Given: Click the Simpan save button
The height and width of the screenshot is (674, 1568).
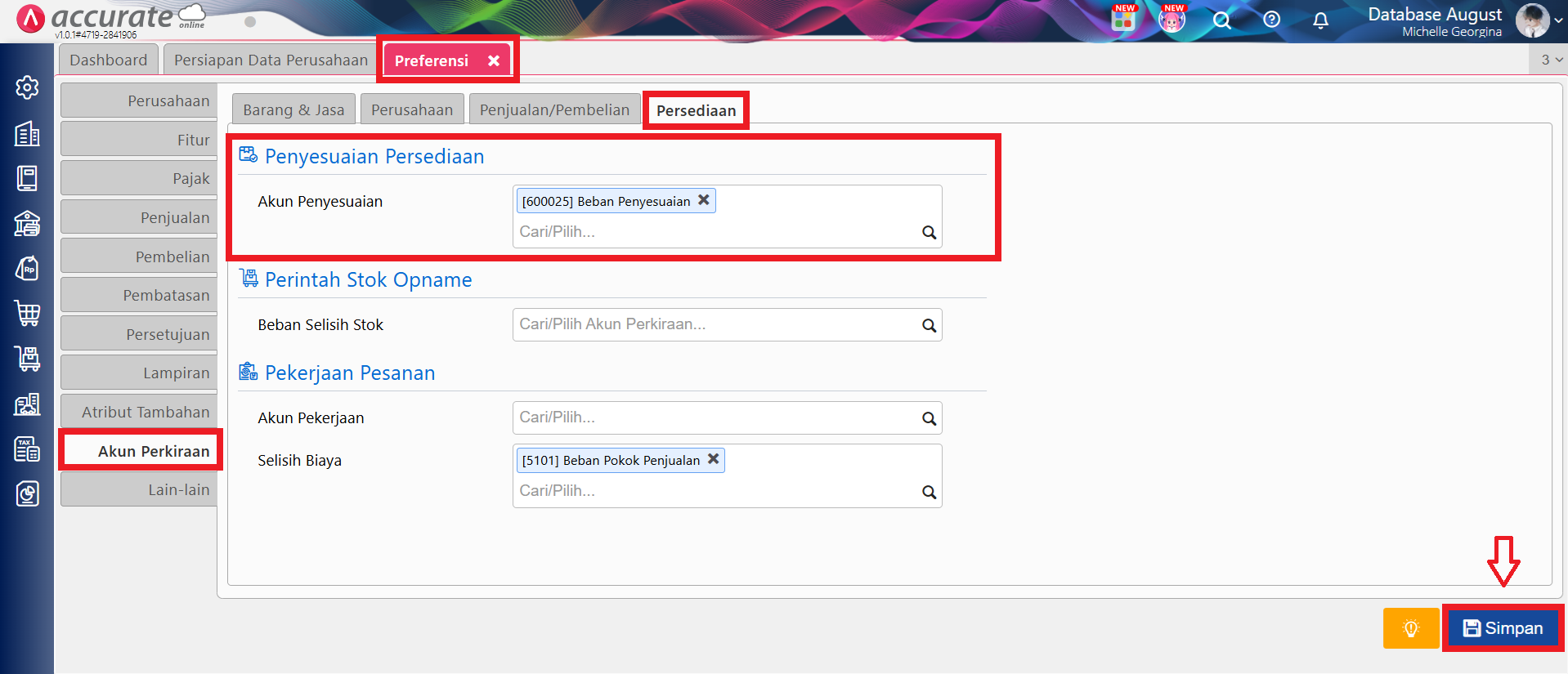Looking at the screenshot, I should pos(1503,628).
